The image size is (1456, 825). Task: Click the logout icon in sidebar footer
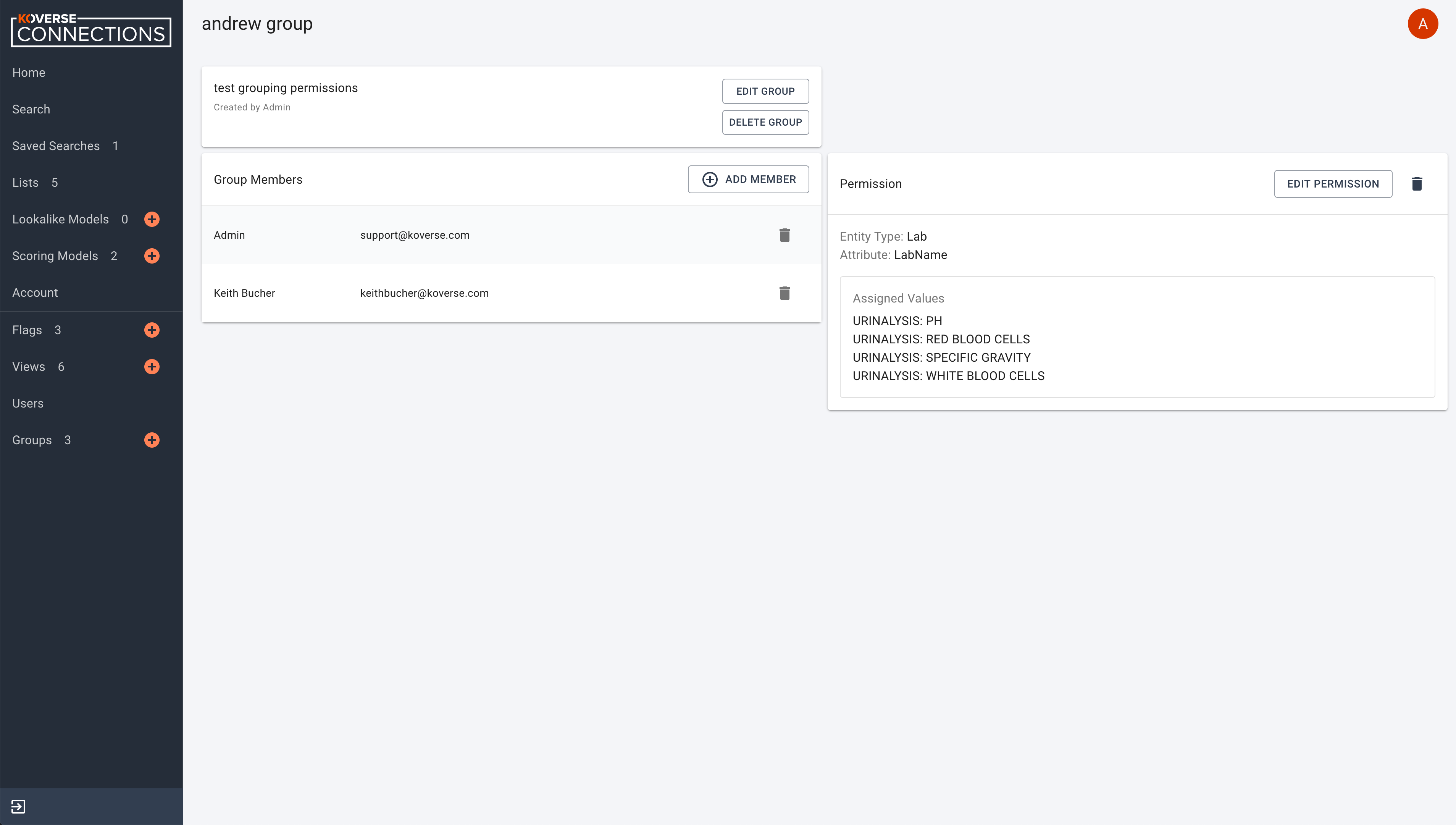point(18,806)
